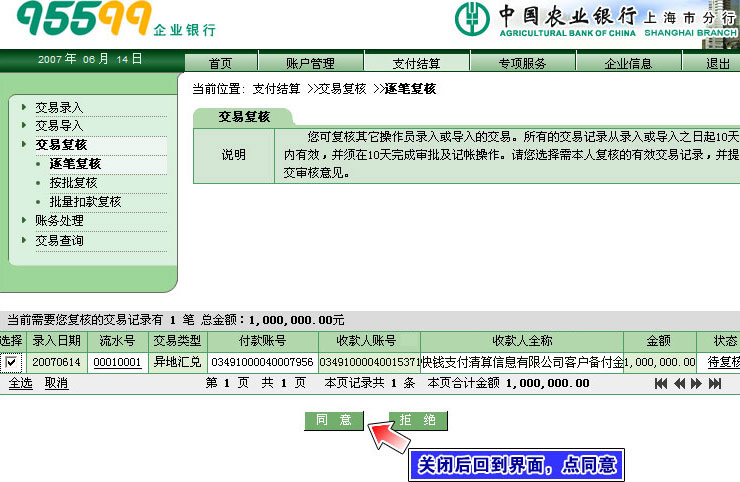Click the 选择 column header
The width and height of the screenshot is (740, 482).
(11, 341)
